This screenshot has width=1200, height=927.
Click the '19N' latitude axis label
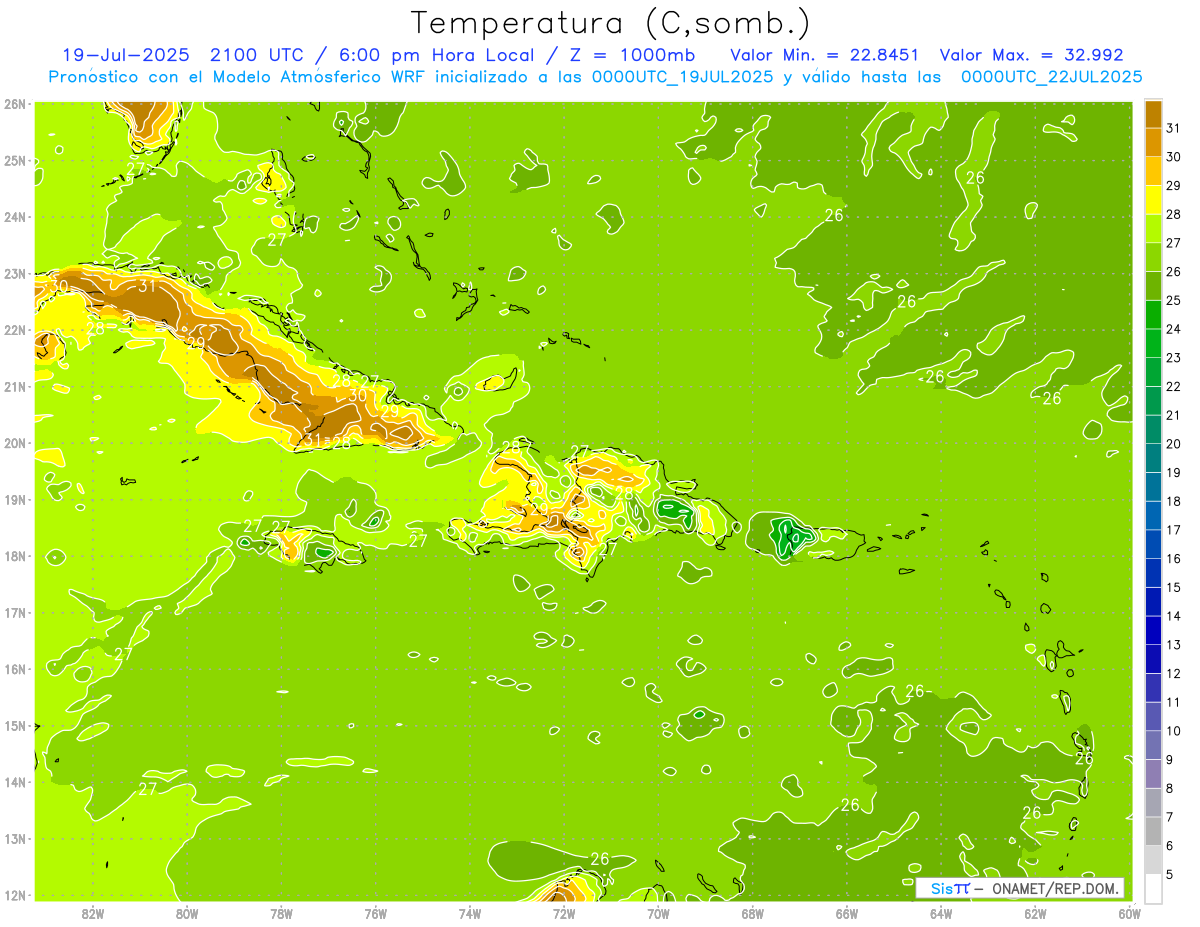14,500
